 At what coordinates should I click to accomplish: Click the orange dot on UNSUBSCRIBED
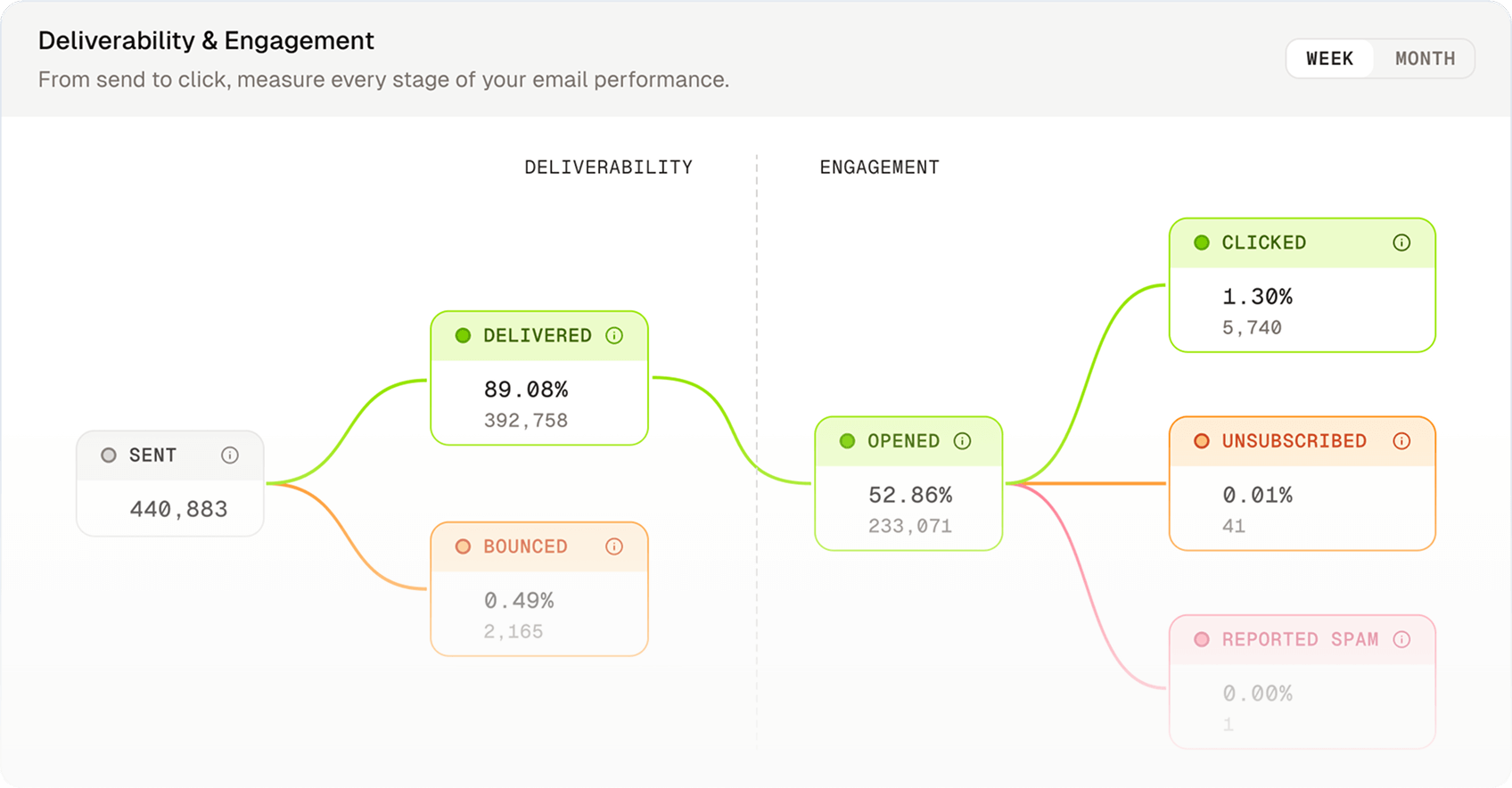click(x=1202, y=440)
